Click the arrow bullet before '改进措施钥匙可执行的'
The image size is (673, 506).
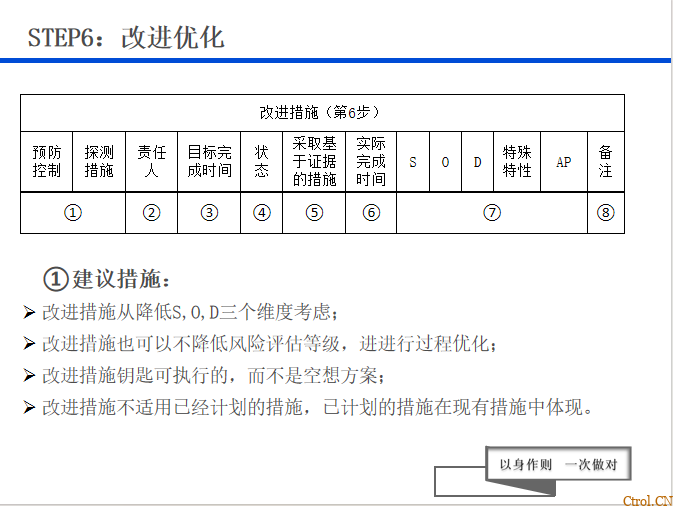[29, 375]
